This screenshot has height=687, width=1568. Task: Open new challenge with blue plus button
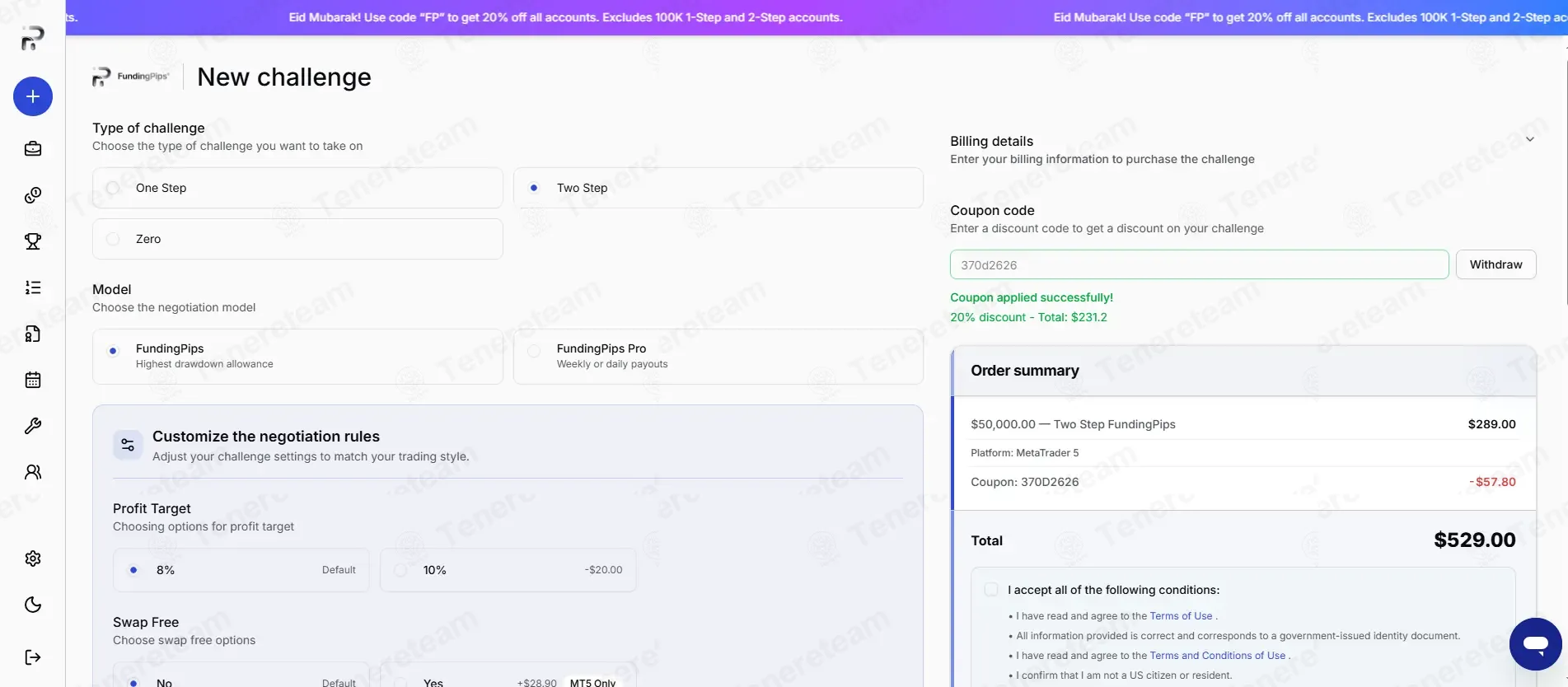(x=33, y=96)
